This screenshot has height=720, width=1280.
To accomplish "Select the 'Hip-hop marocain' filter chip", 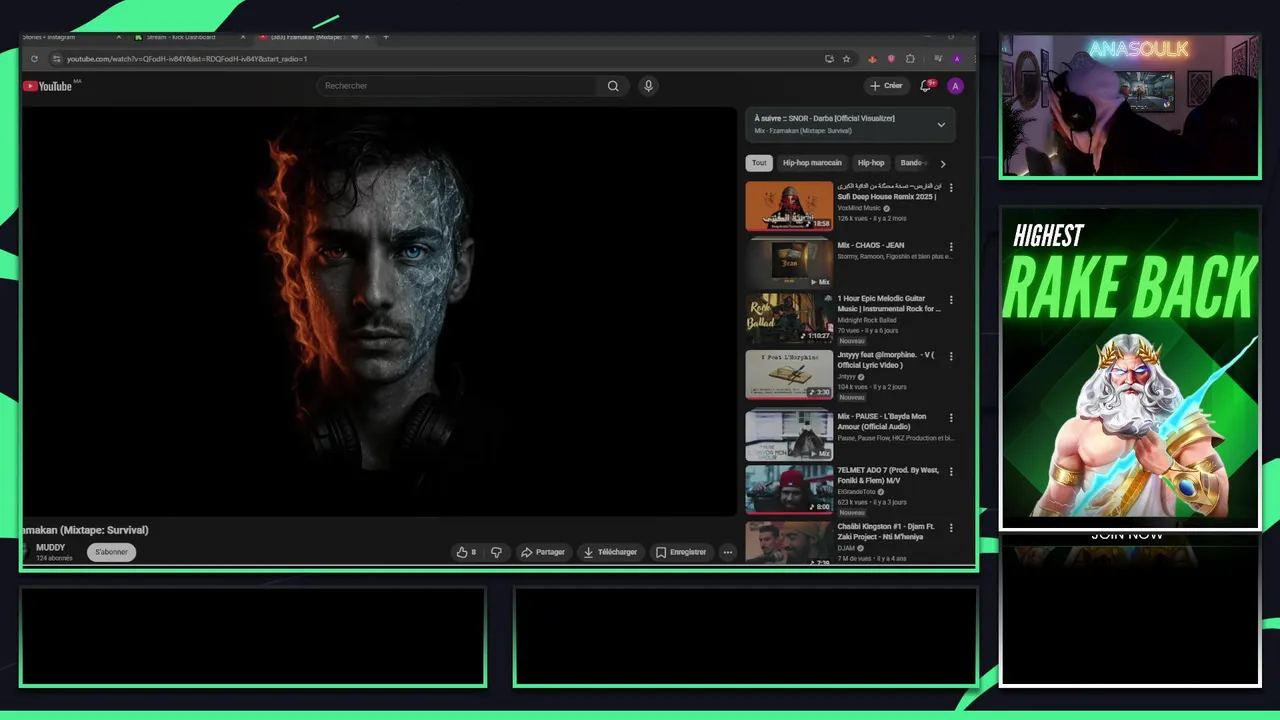I will [812, 163].
